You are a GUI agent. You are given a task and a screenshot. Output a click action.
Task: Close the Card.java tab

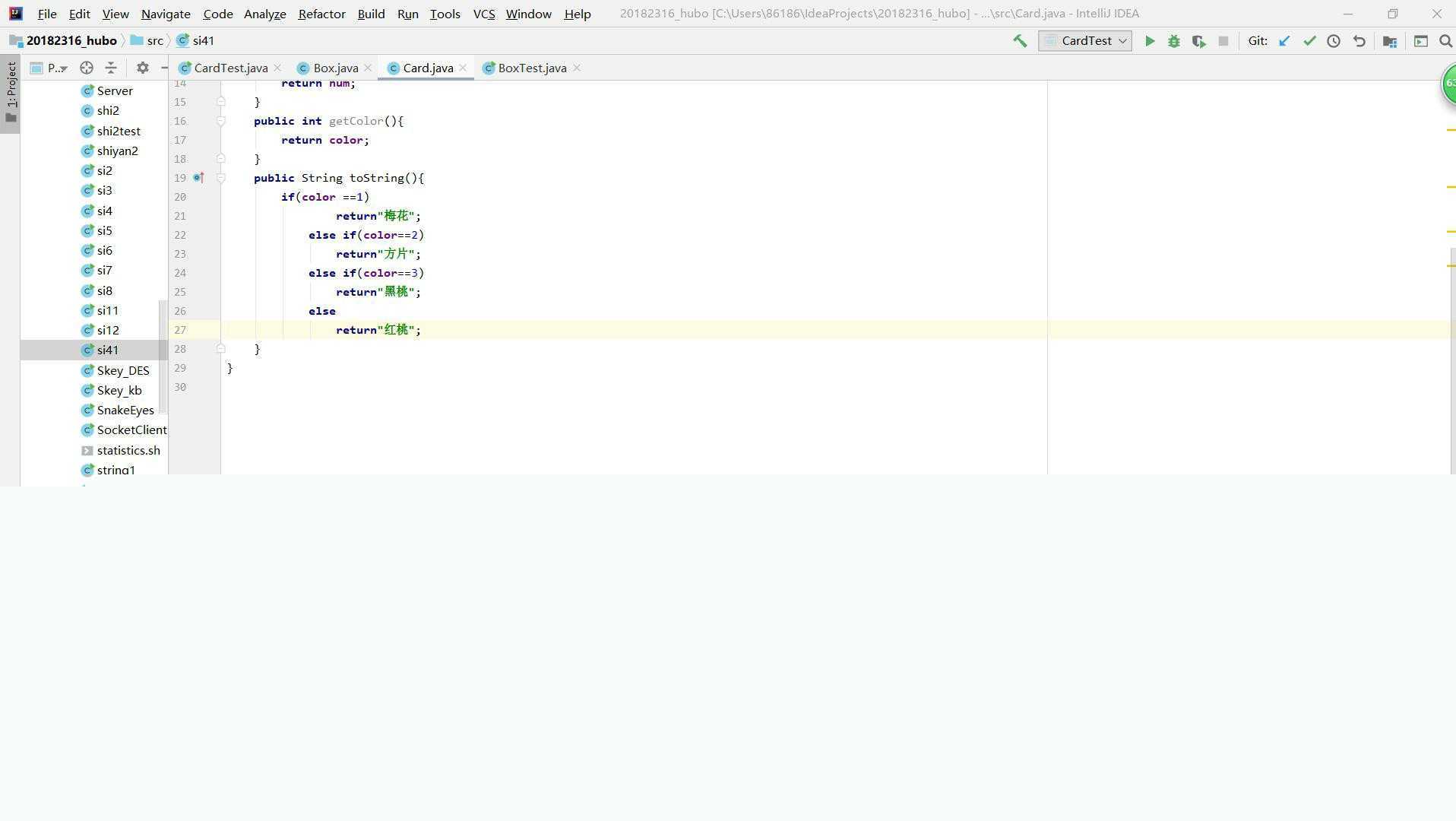pyautogui.click(x=463, y=68)
